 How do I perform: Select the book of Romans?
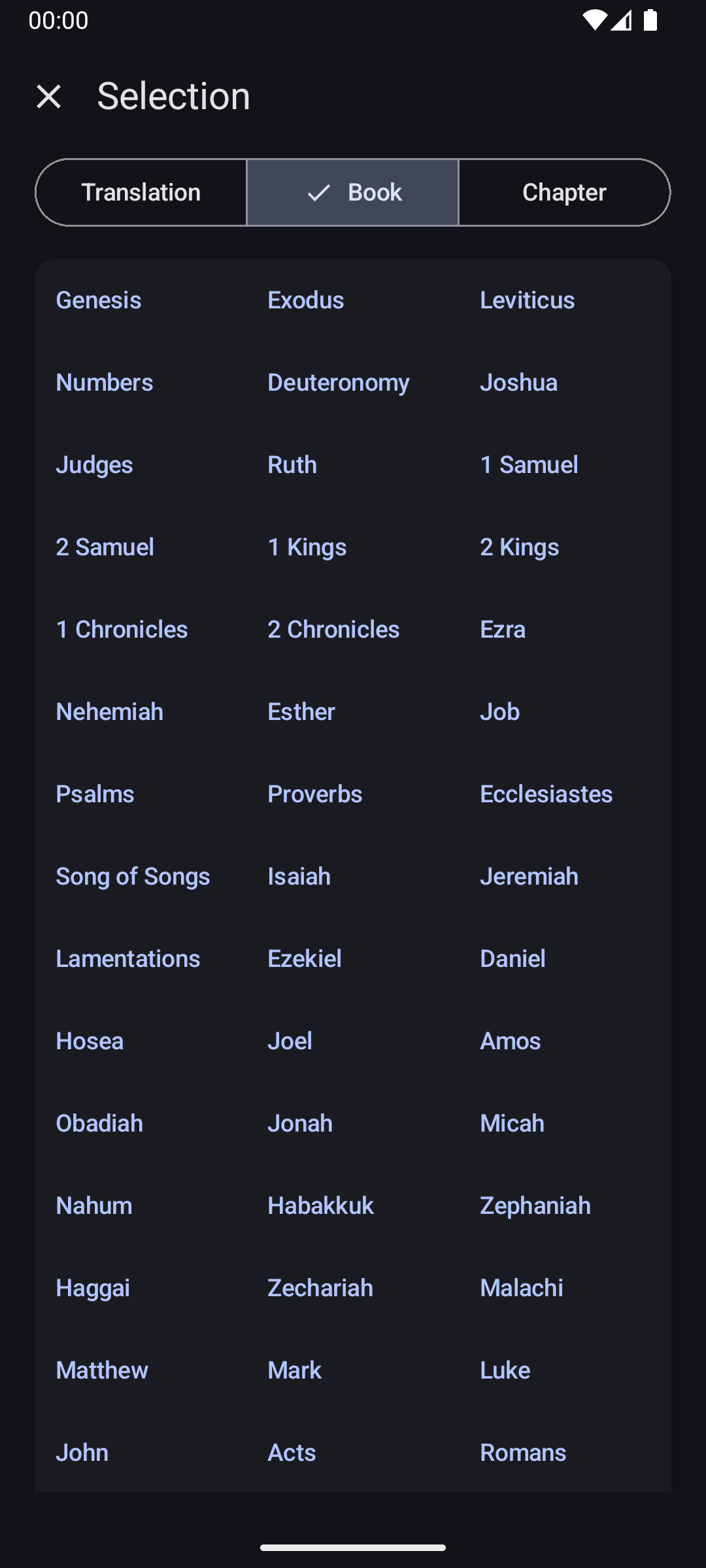coord(523,1452)
